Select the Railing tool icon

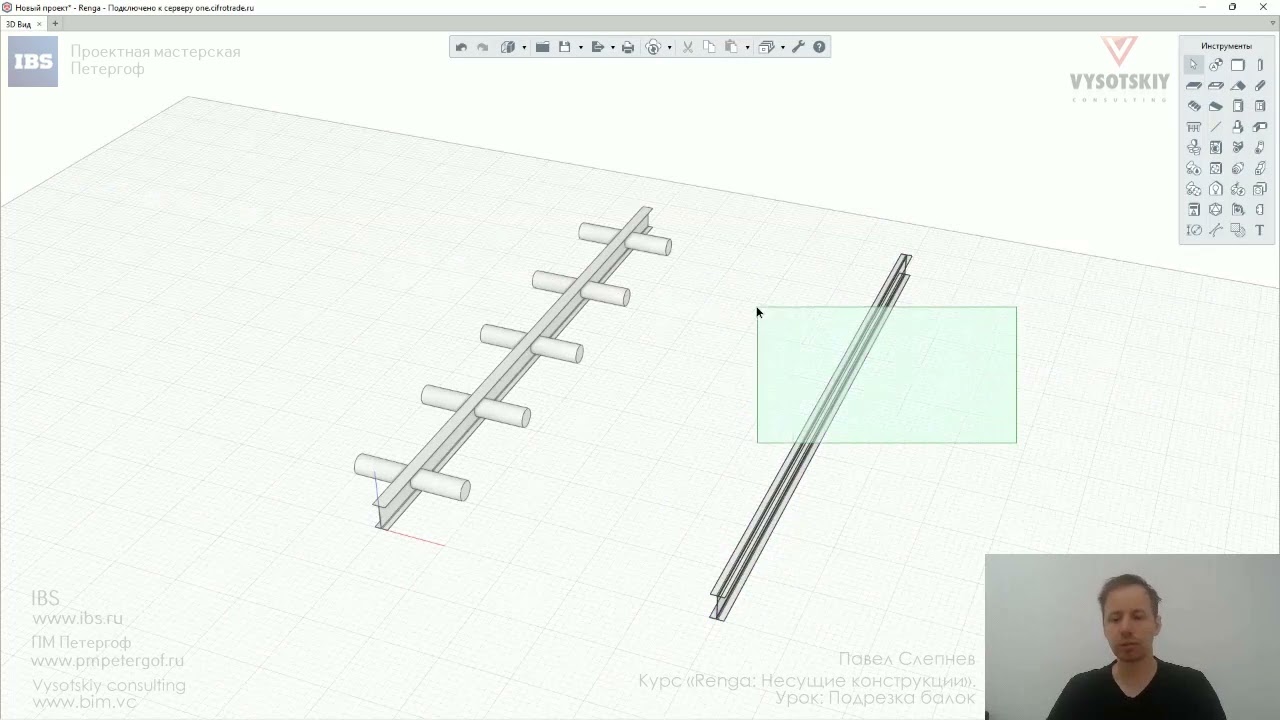(1194, 127)
